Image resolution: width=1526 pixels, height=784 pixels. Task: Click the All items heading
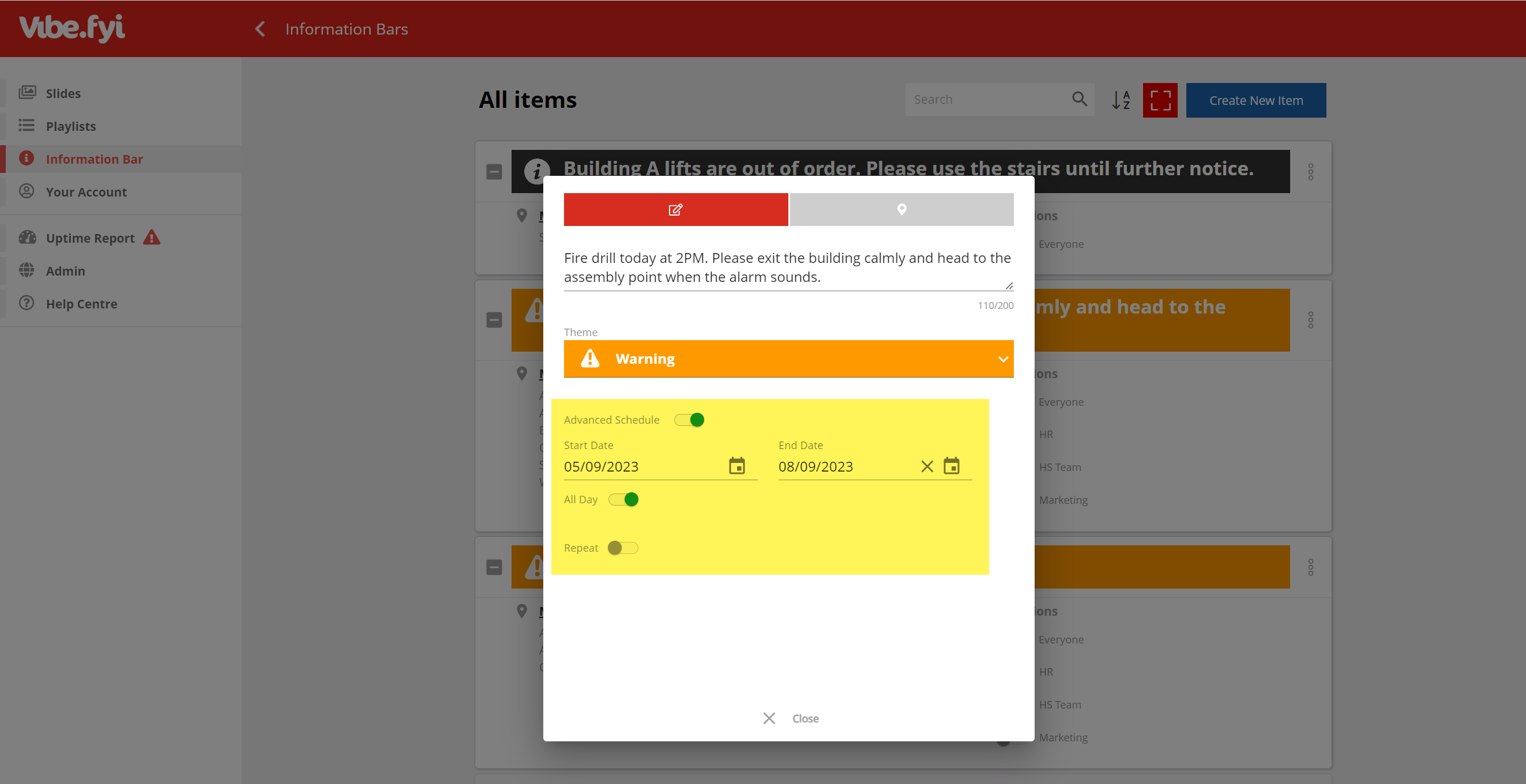point(527,100)
